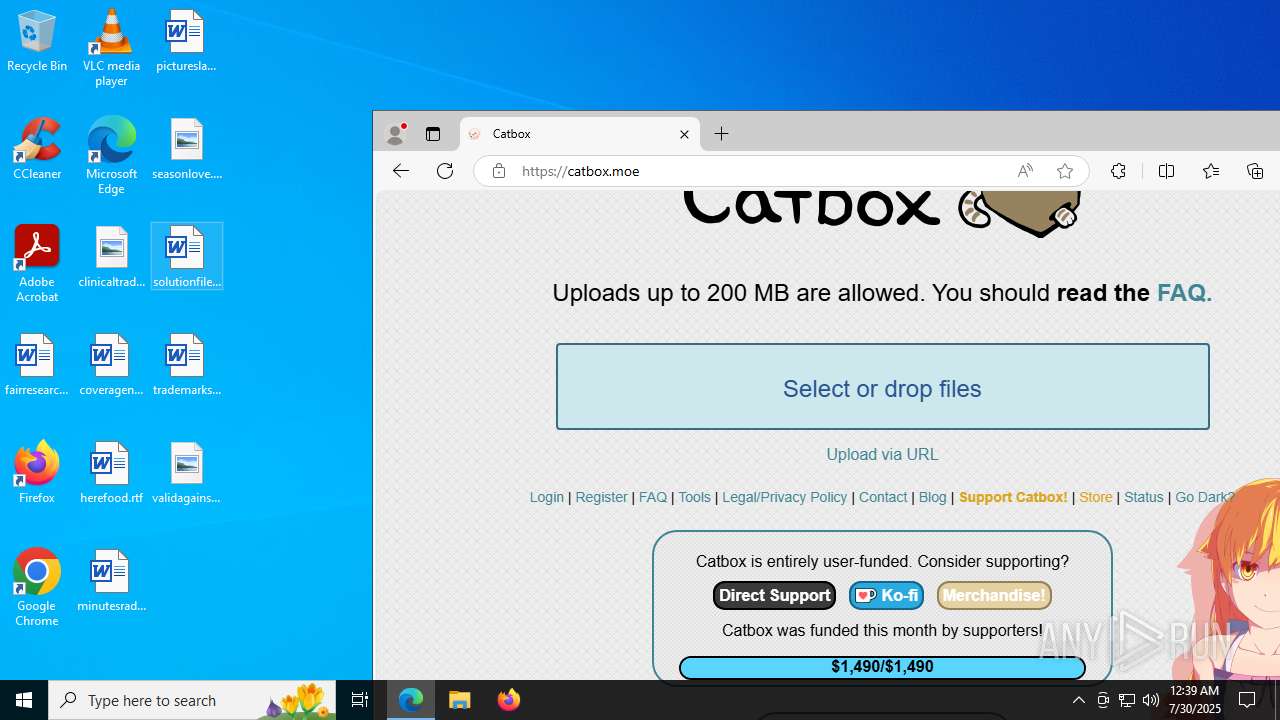Select the clinicaltrad image file
Screen dimensions: 1280x720
tap(111, 257)
